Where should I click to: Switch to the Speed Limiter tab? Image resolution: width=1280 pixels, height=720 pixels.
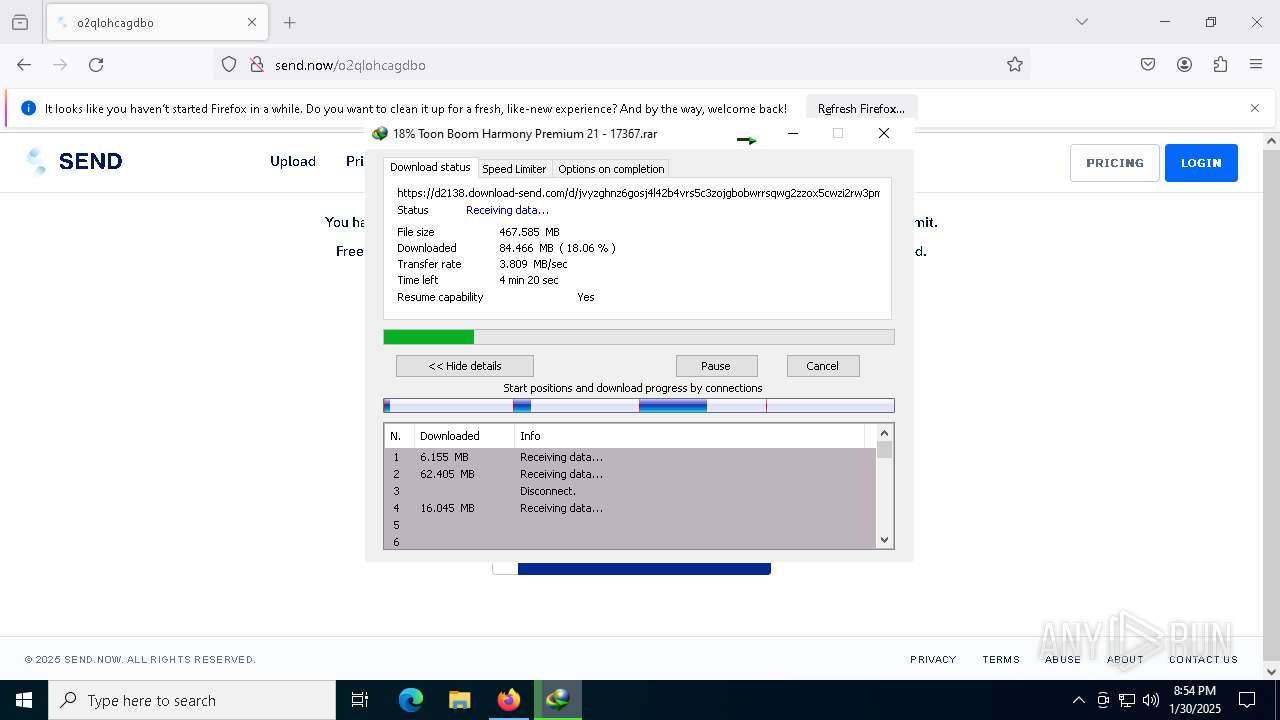tap(514, 169)
